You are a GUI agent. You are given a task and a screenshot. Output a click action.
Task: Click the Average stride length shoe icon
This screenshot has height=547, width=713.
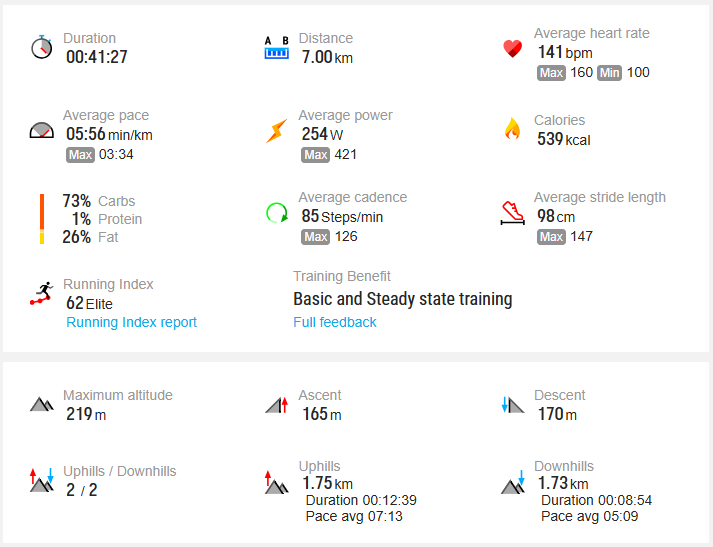(512, 213)
